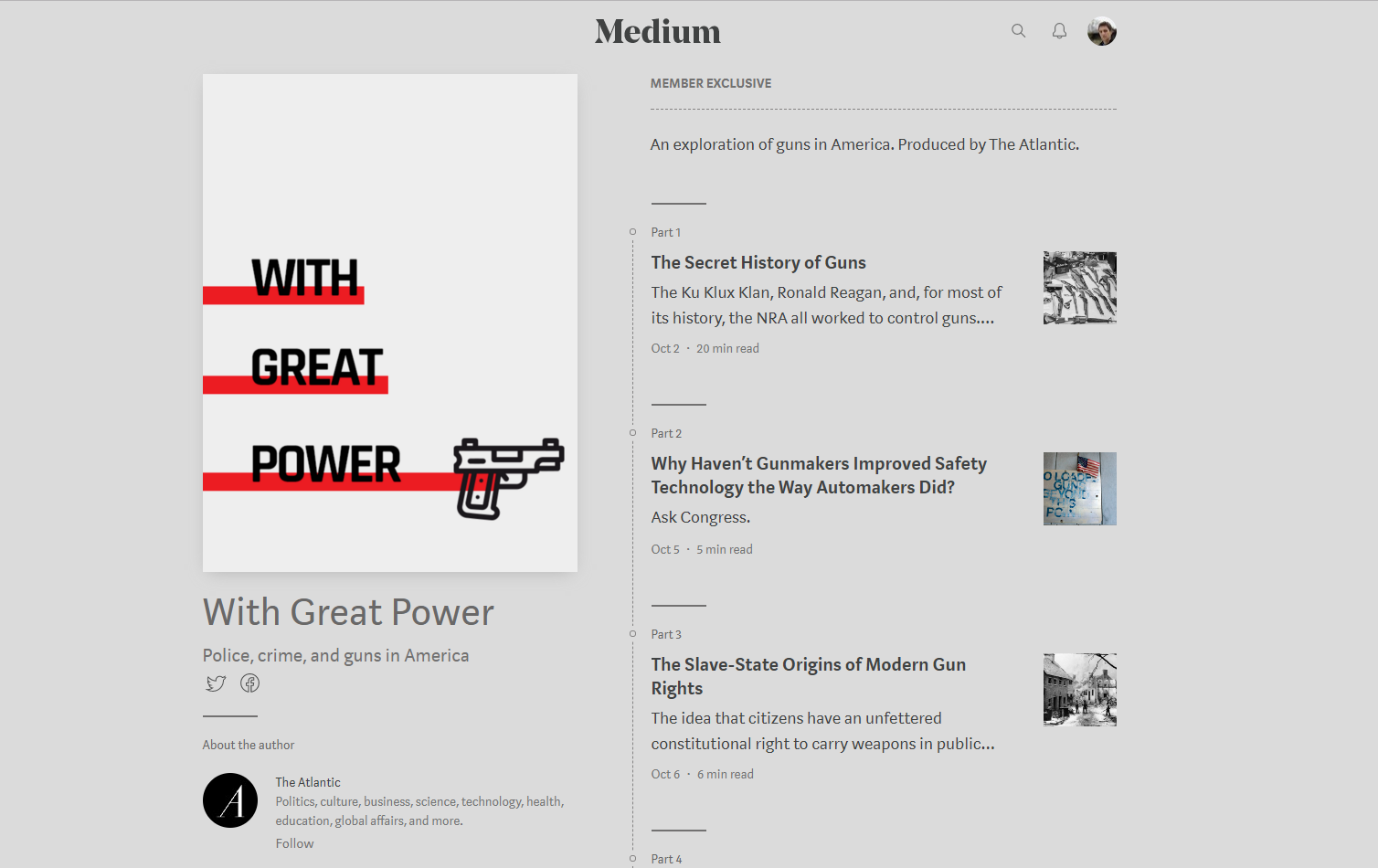Click the 'With Great Power' series title
Viewport: 1378px width, 868px height.
[348, 612]
